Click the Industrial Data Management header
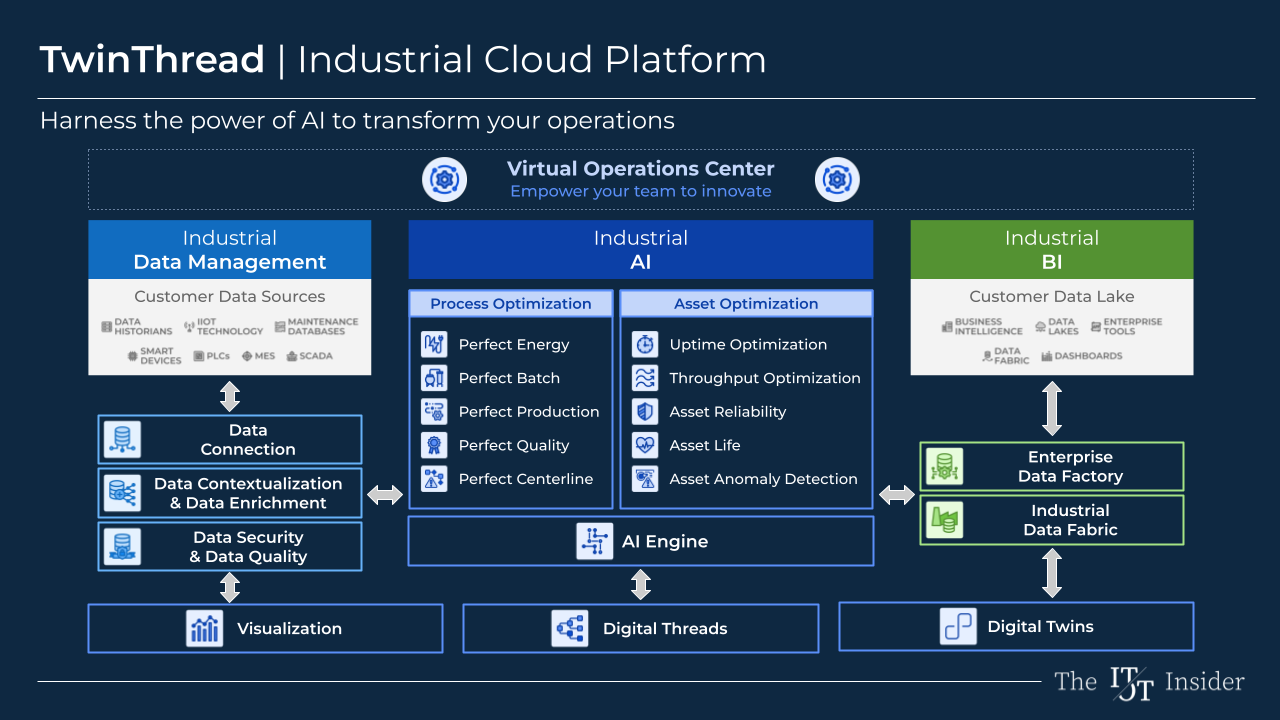1280x720 pixels. [x=230, y=250]
